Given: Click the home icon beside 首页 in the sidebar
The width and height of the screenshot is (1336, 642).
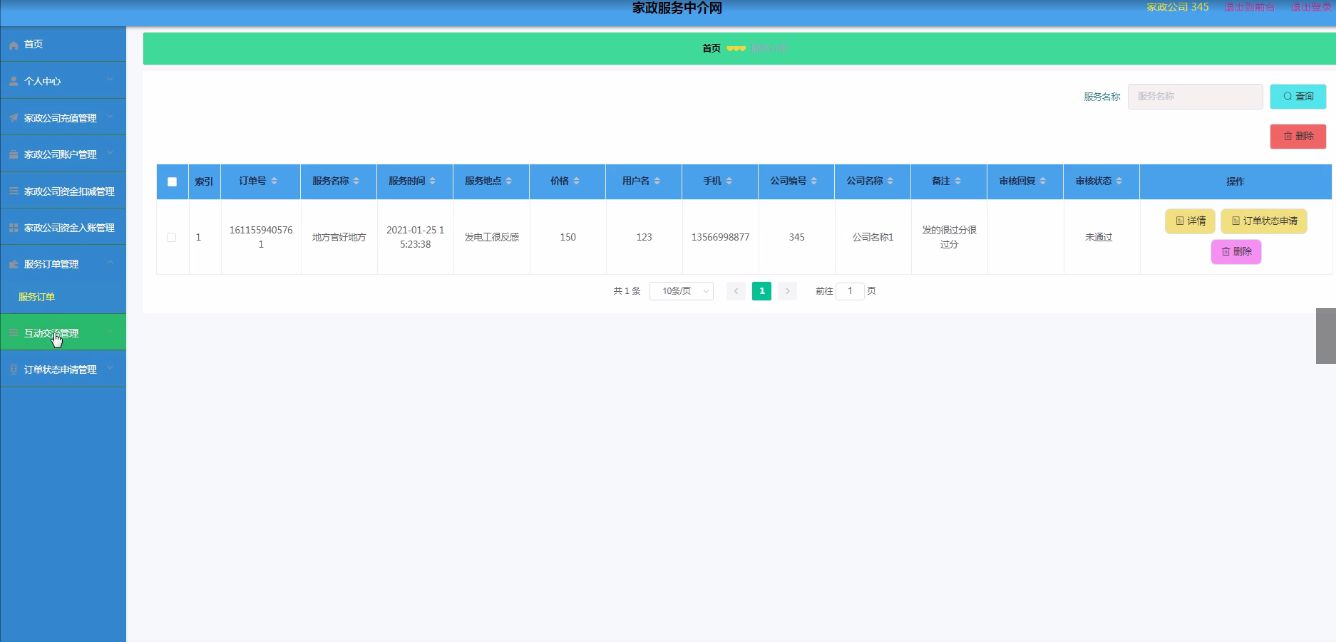Looking at the screenshot, I should pyautogui.click(x=14, y=45).
